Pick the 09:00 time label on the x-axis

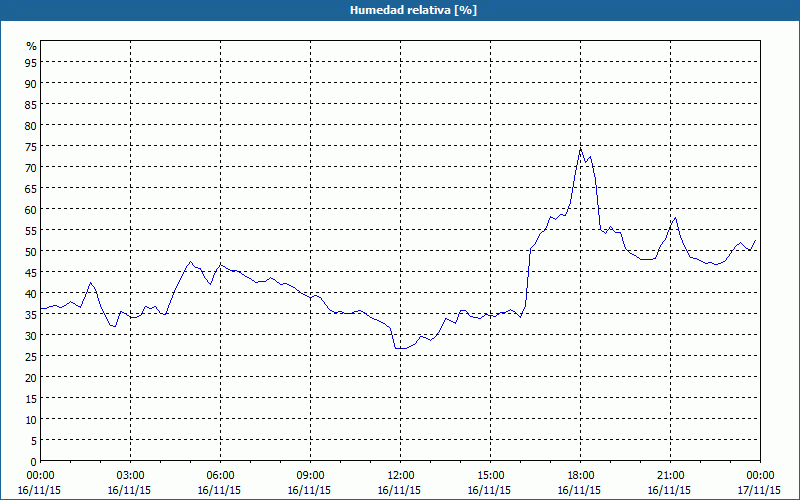(310, 476)
